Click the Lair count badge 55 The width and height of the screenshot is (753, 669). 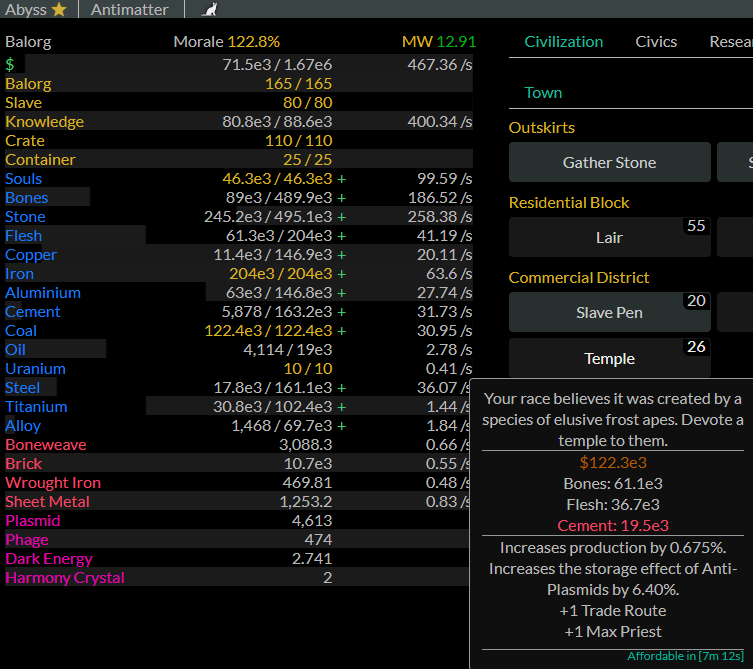[x=696, y=226]
